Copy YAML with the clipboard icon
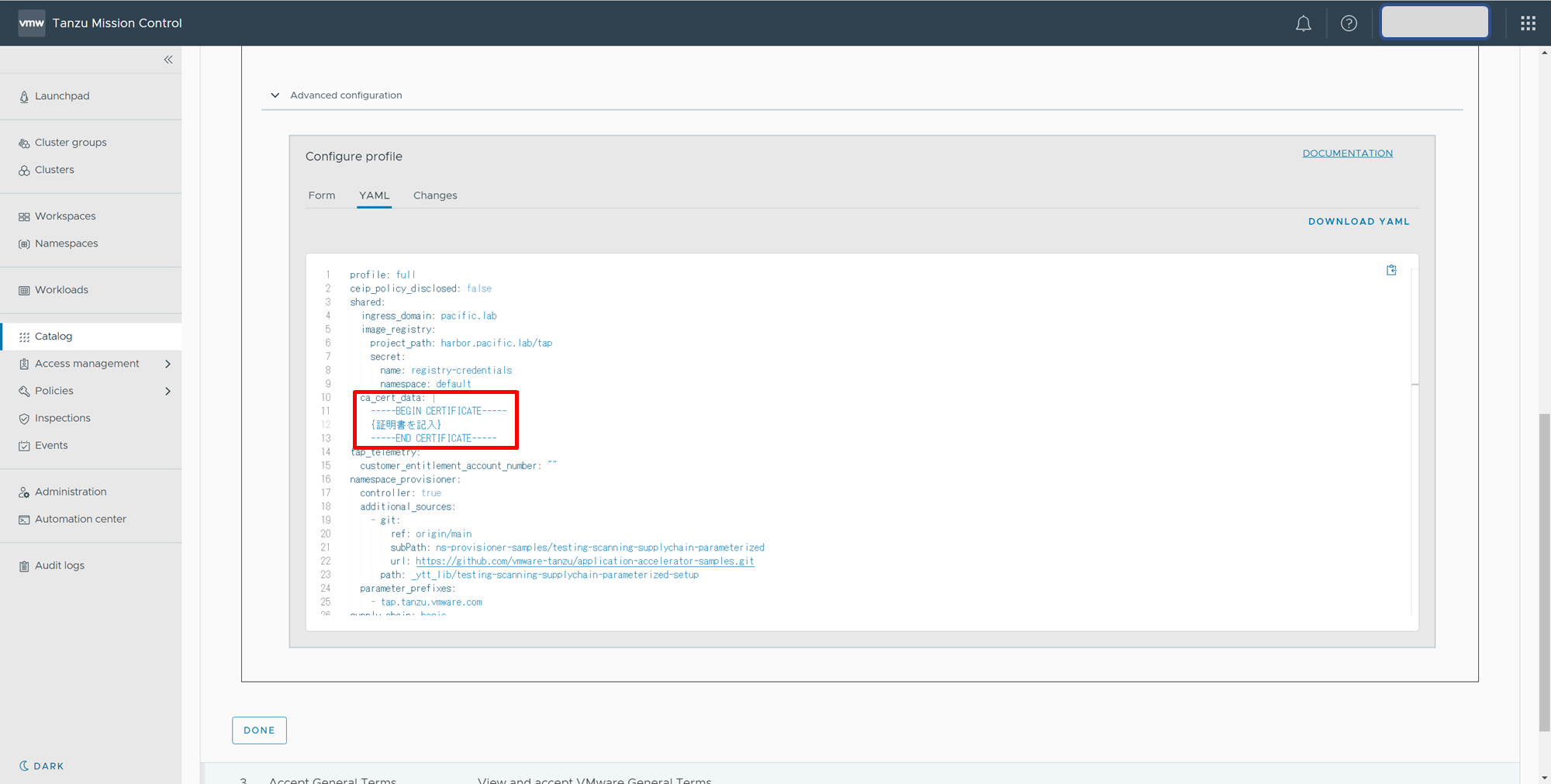The width and height of the screenshot is (1551, 784). [1391, 270]
